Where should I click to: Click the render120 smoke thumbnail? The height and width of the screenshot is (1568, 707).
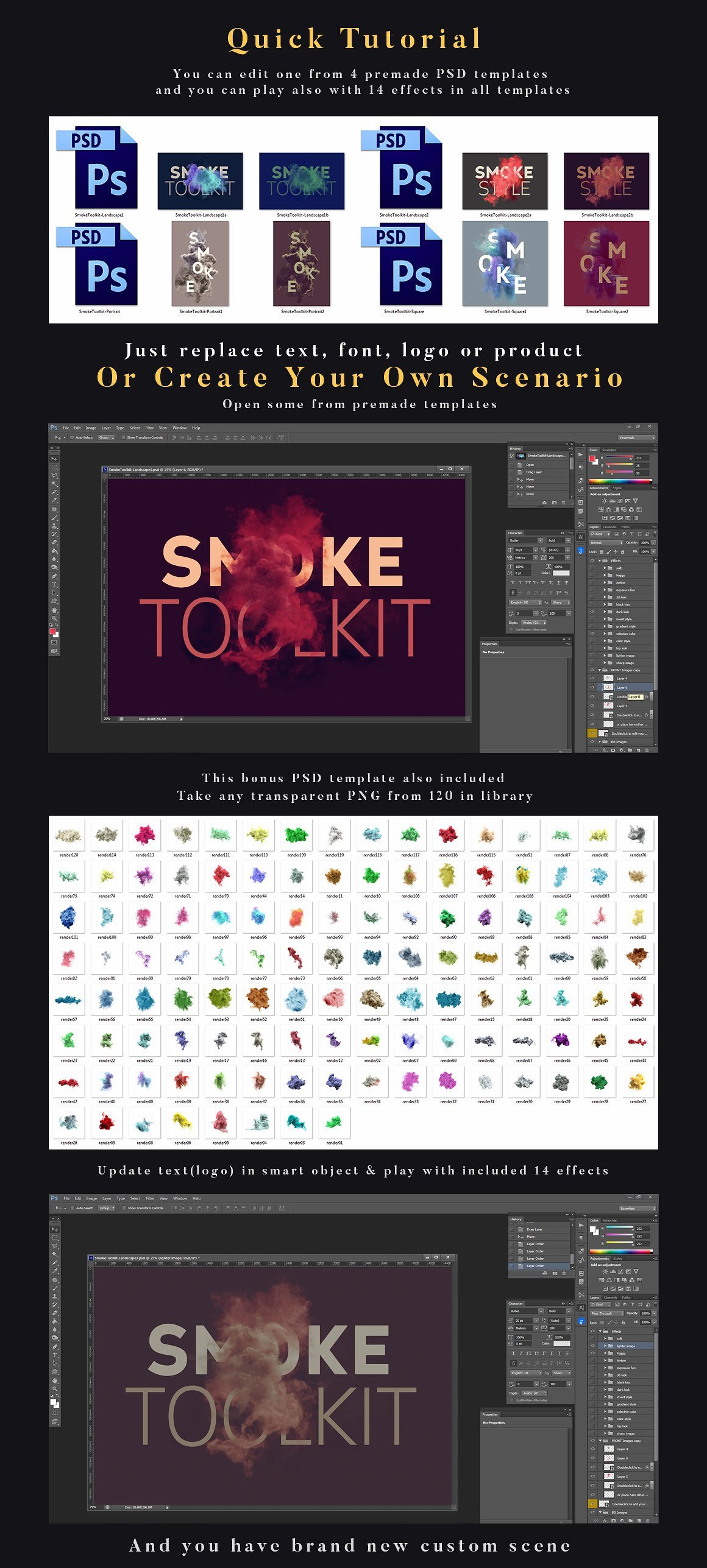69,835
